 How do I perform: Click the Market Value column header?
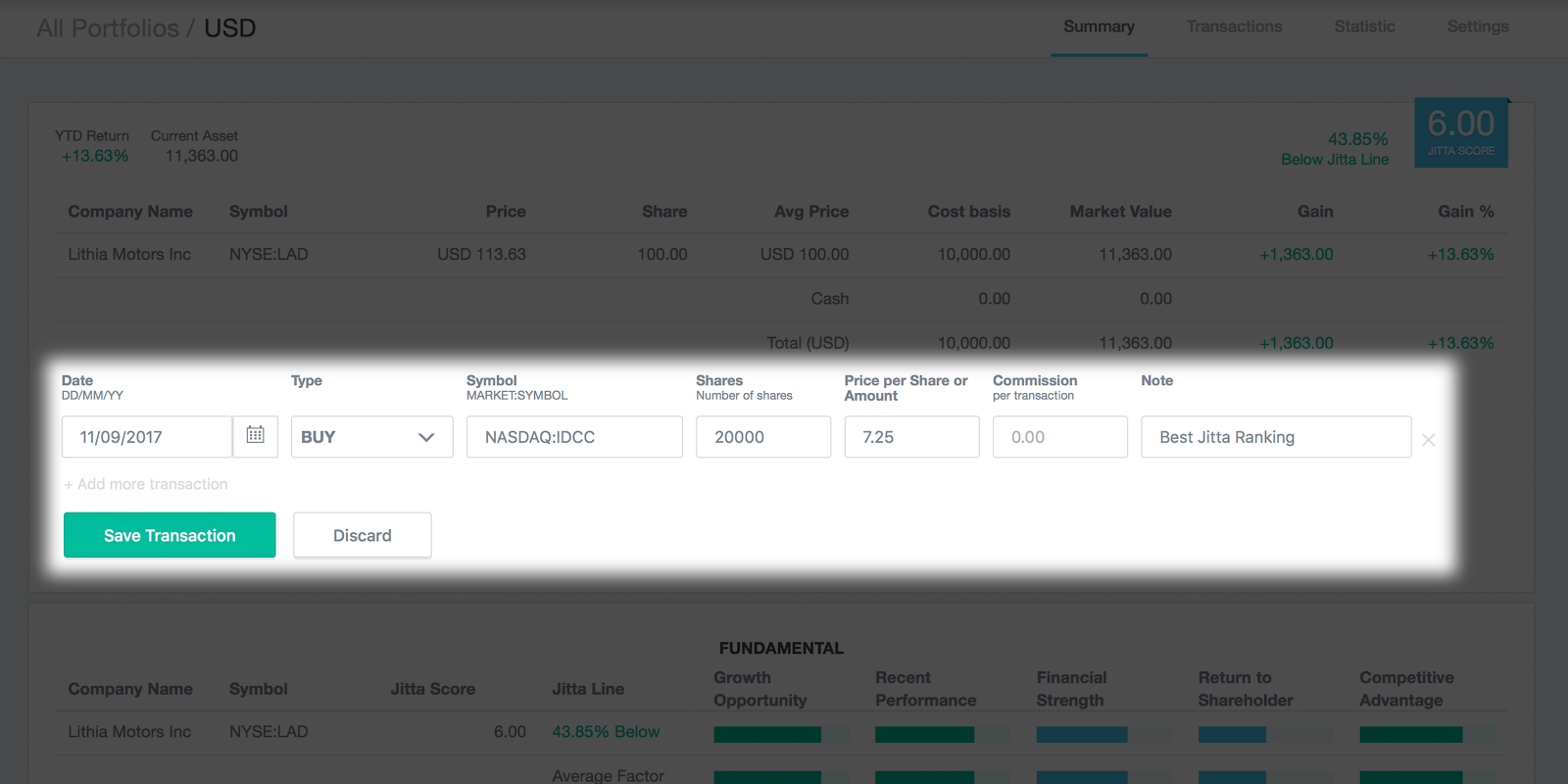[1121, 212]
